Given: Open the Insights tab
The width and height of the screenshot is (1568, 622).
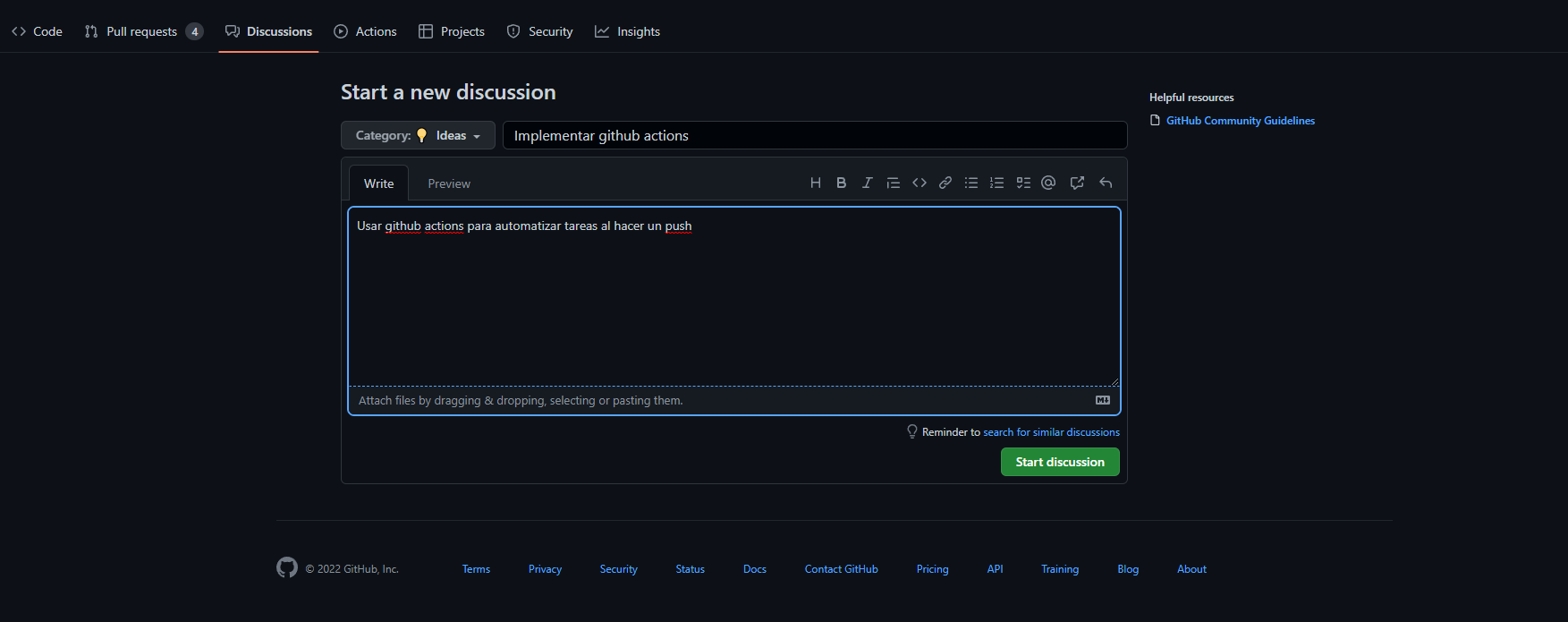Looking at the screenshot, I should pyautogui.click(x=628, y=31).
